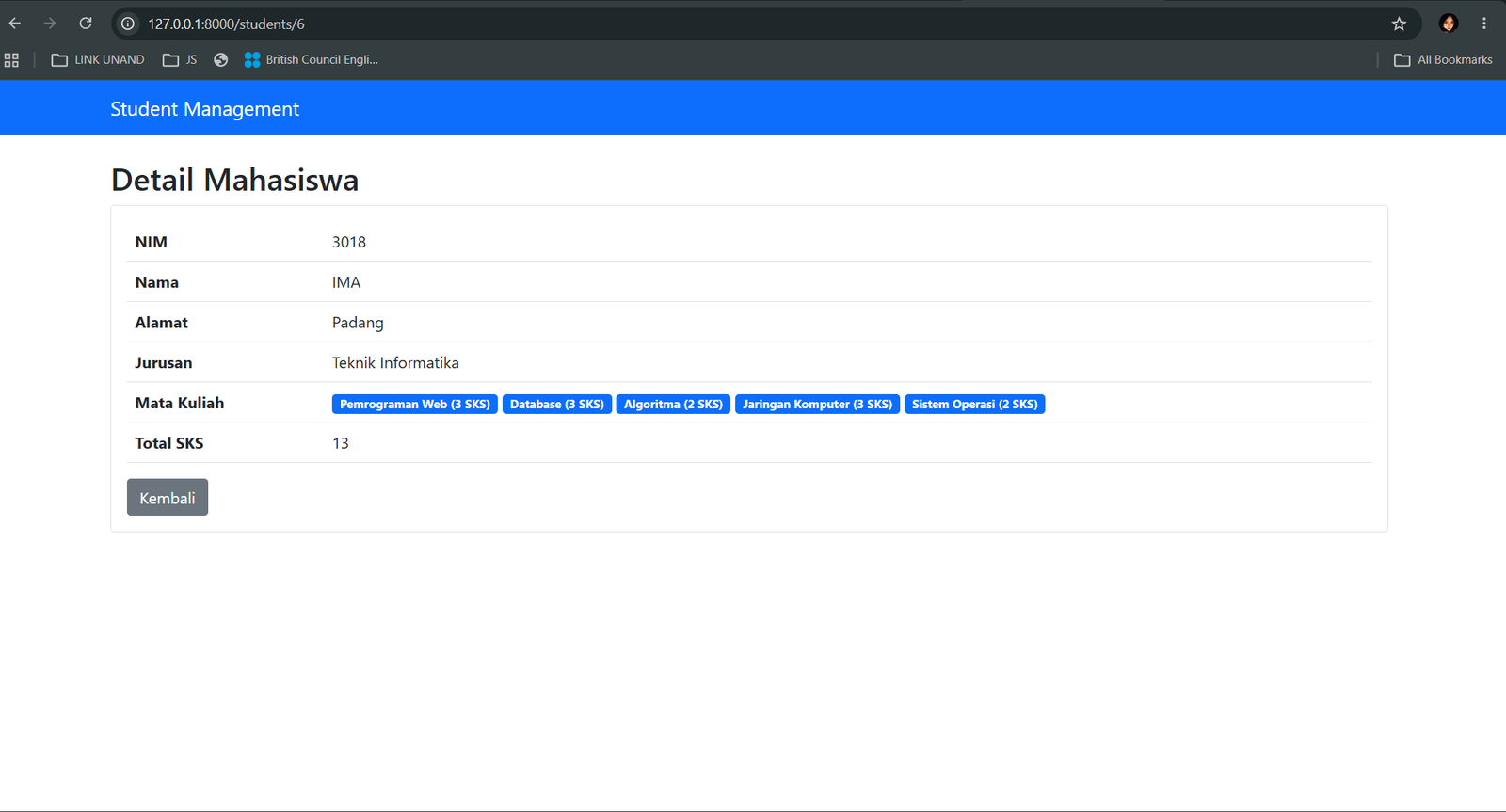The width and height of the screenshot is (1506, 812).
Task: Open the Chrome three-dot menu
Action: (1484, 24)
